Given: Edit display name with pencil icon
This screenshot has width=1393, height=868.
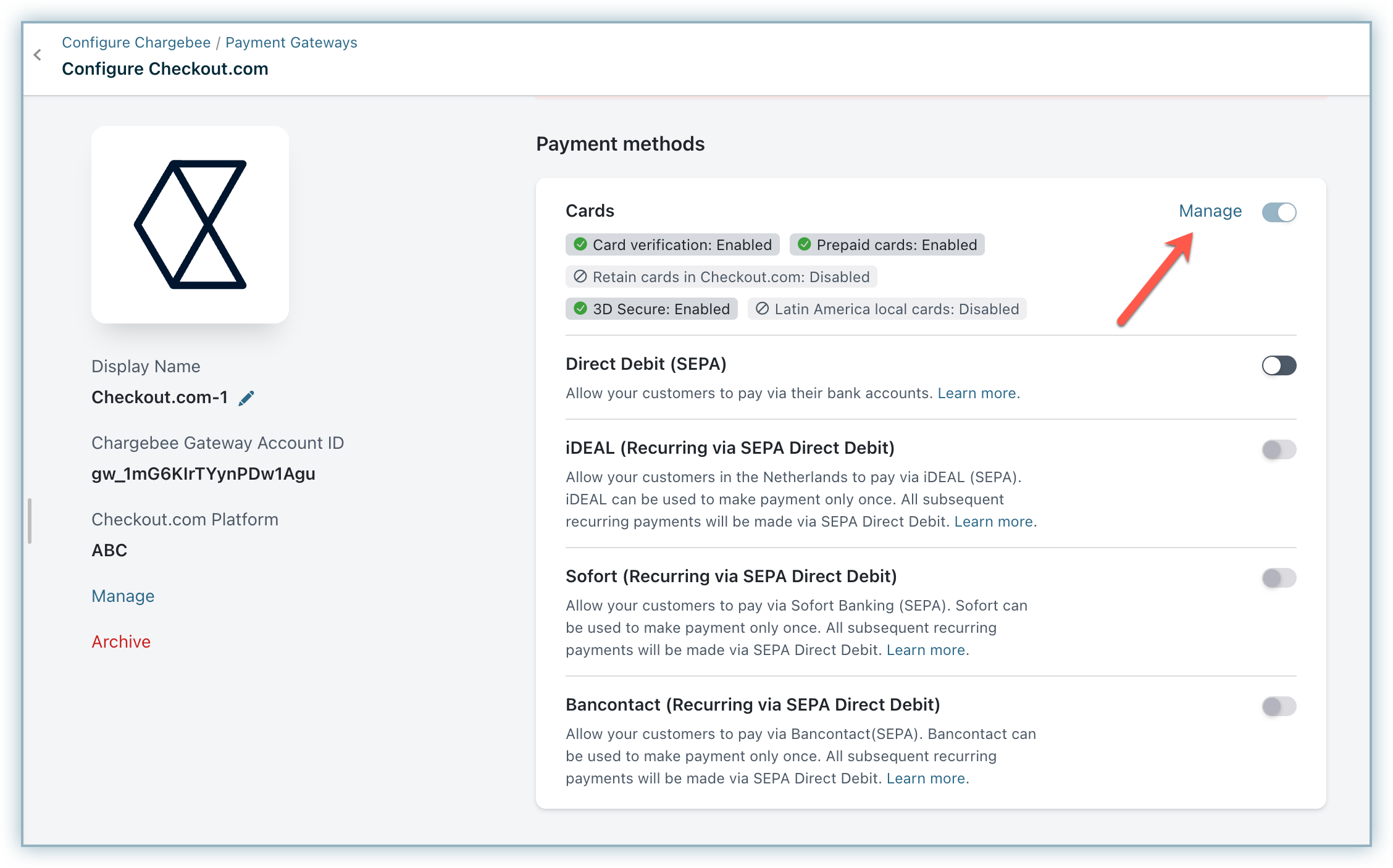Looking at the screenshot, I should click(x=246, y=398).
